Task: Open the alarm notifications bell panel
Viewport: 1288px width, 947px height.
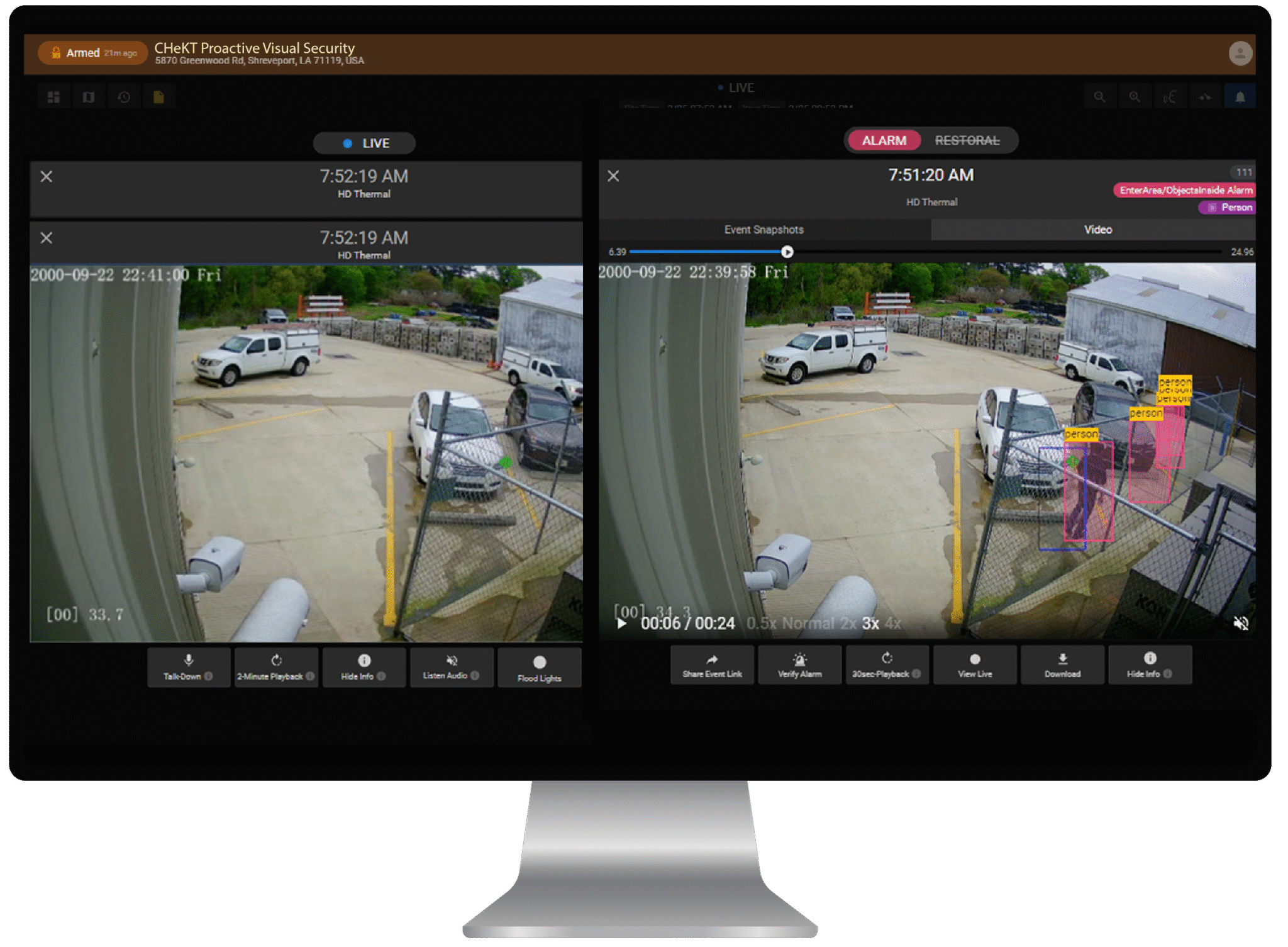Action: coord(1241,96)
